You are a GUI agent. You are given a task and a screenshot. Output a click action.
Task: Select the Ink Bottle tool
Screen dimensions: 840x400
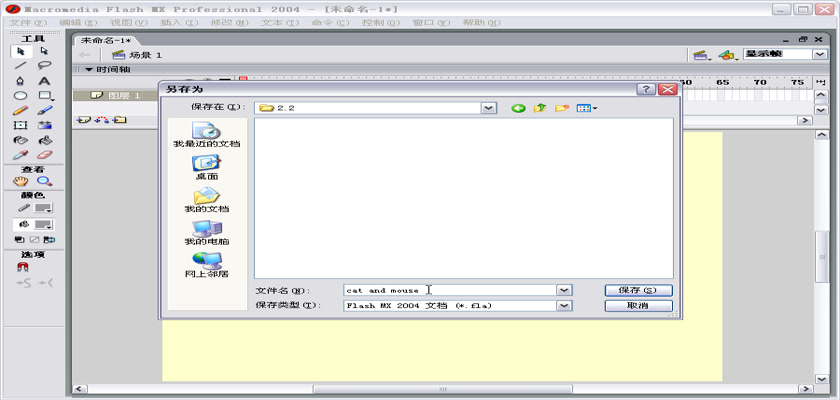(21, 140)
